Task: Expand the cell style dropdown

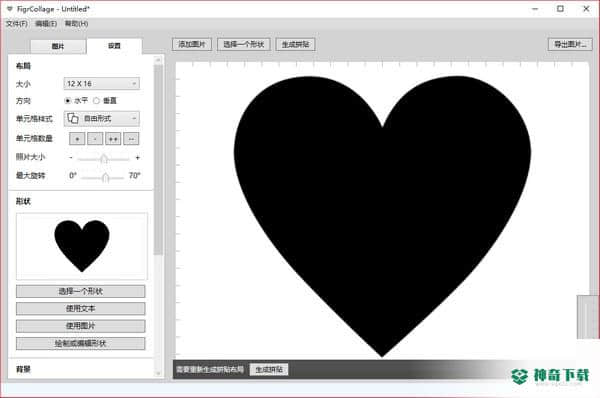Action: click(102, 118)
